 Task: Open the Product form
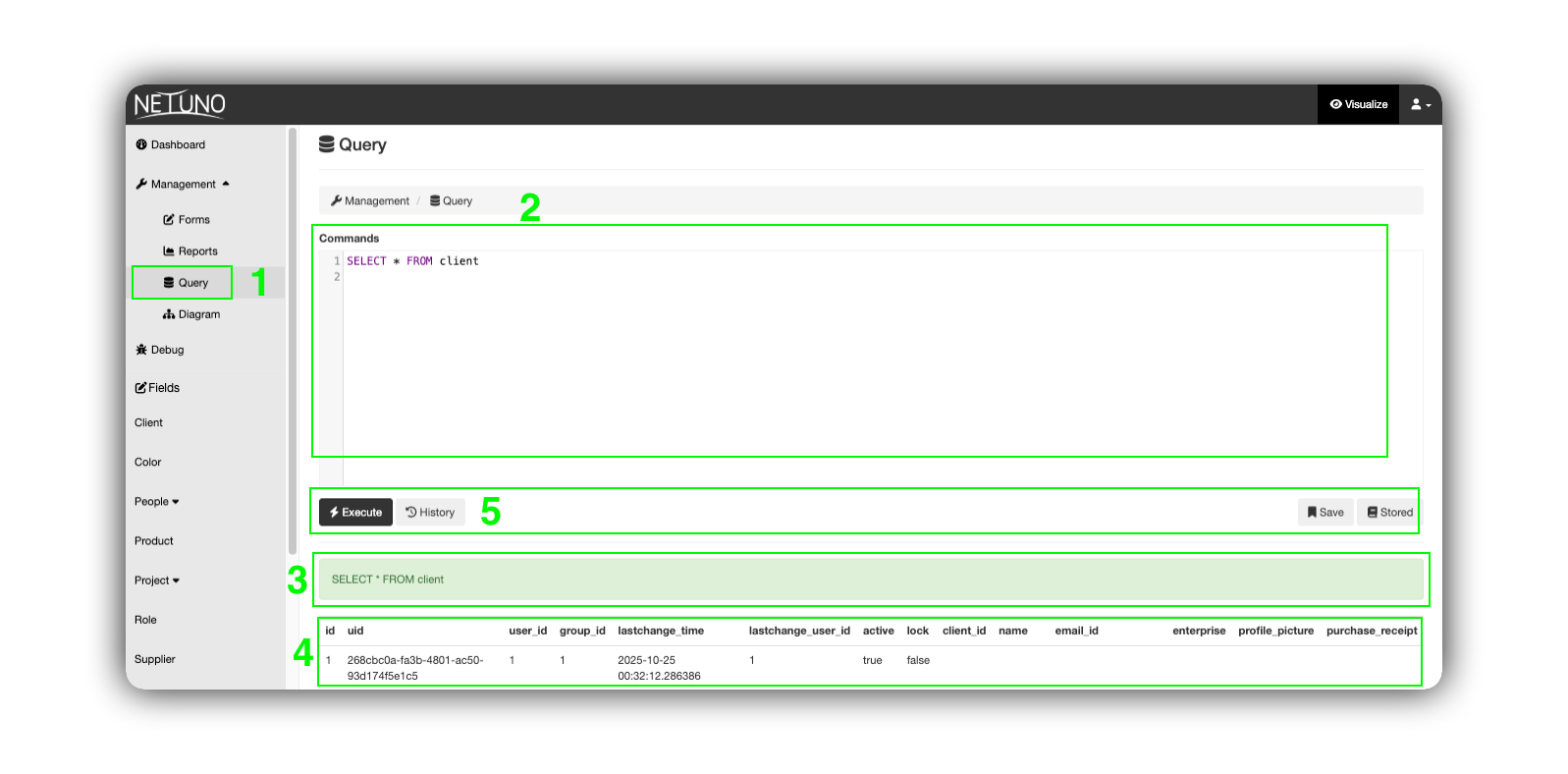153,541
